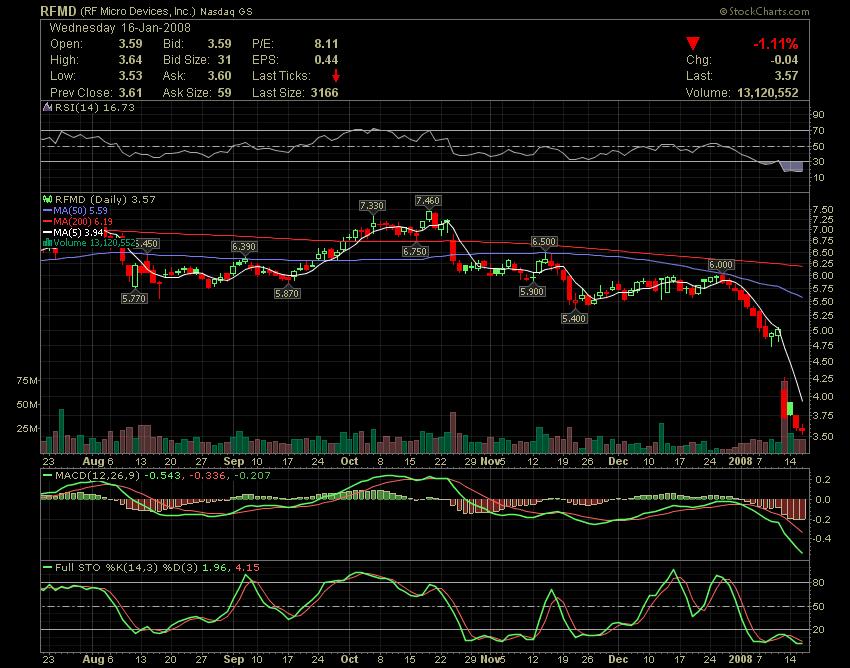850x668 pixels.
Task: Click the 90 level on RSI axis
Action: pyautogui.click(x=819, y=114)
